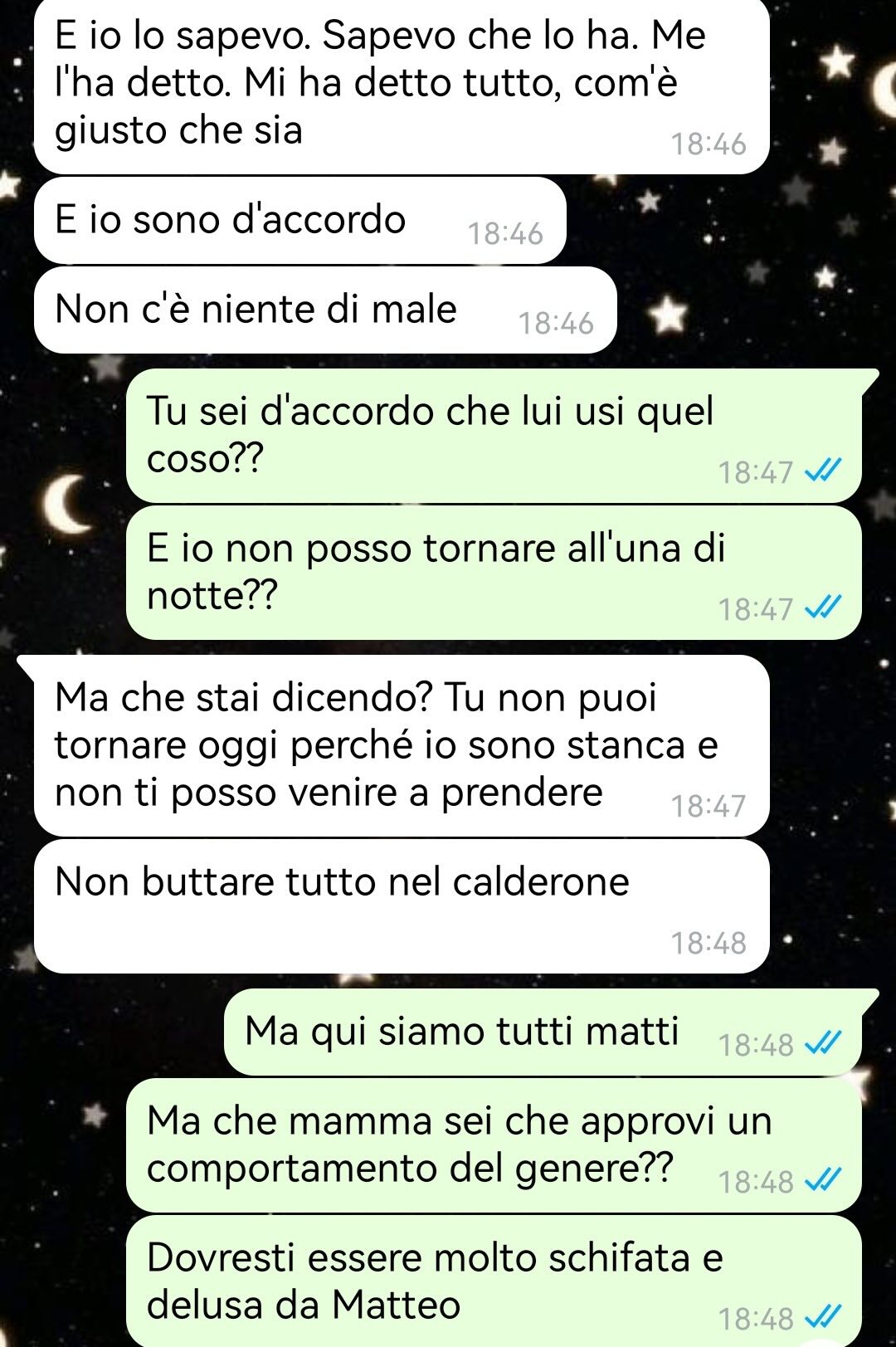Screen dimensions: 896x1347
Task: Tap the 18:46 timestamp on 'giusto che sia'
Action: tap(709, 144)
